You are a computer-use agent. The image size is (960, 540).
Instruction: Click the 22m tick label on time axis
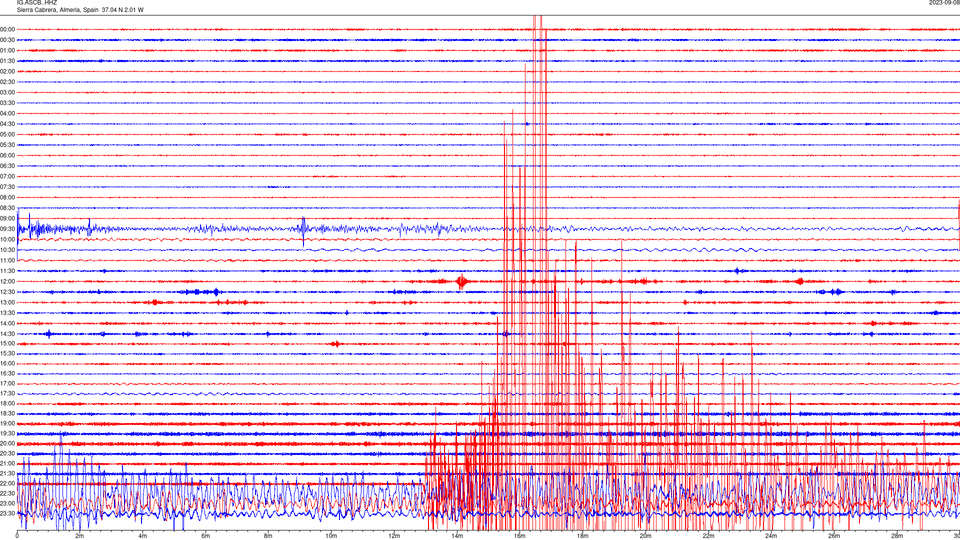coord(708,536)
